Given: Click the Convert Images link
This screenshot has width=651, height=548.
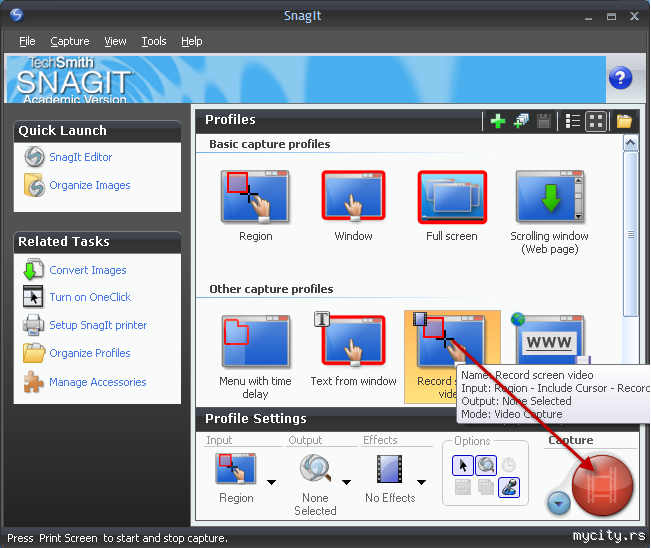Looking at the screenshot, I should pos(88,270).
